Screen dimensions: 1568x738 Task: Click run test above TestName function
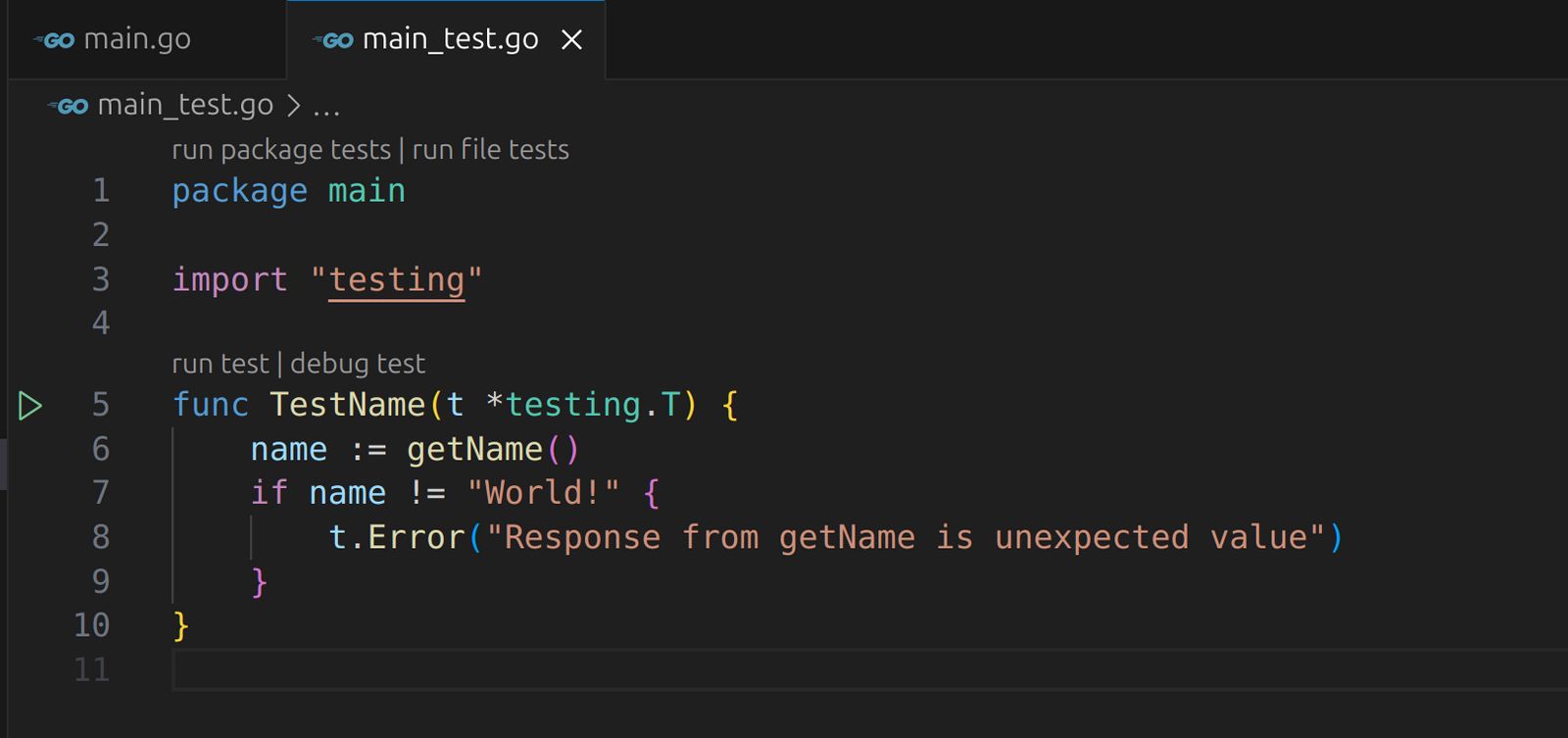(x=220, y=364)
